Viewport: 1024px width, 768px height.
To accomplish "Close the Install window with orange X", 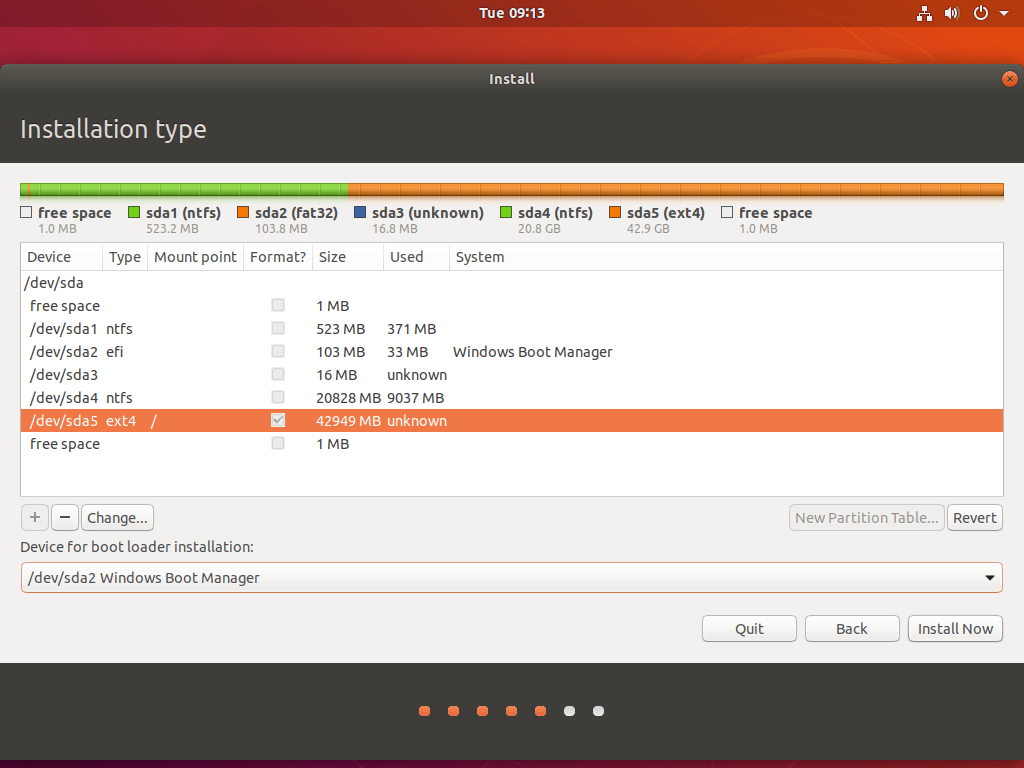I will pos(1010,79).
